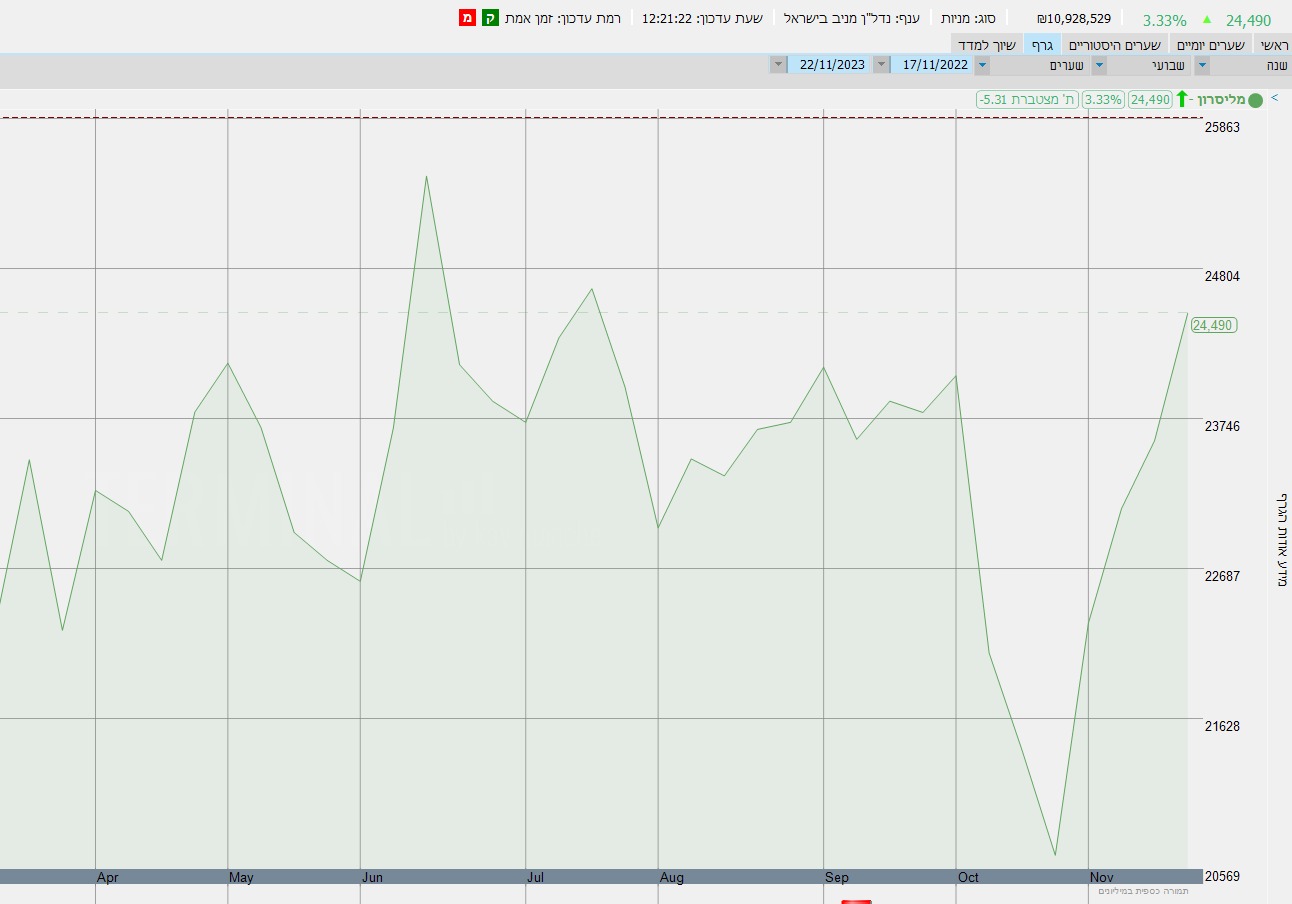Screen dimensions: 1292x904
Task: Click the Sep marker on the time axis
Action: 837,877
